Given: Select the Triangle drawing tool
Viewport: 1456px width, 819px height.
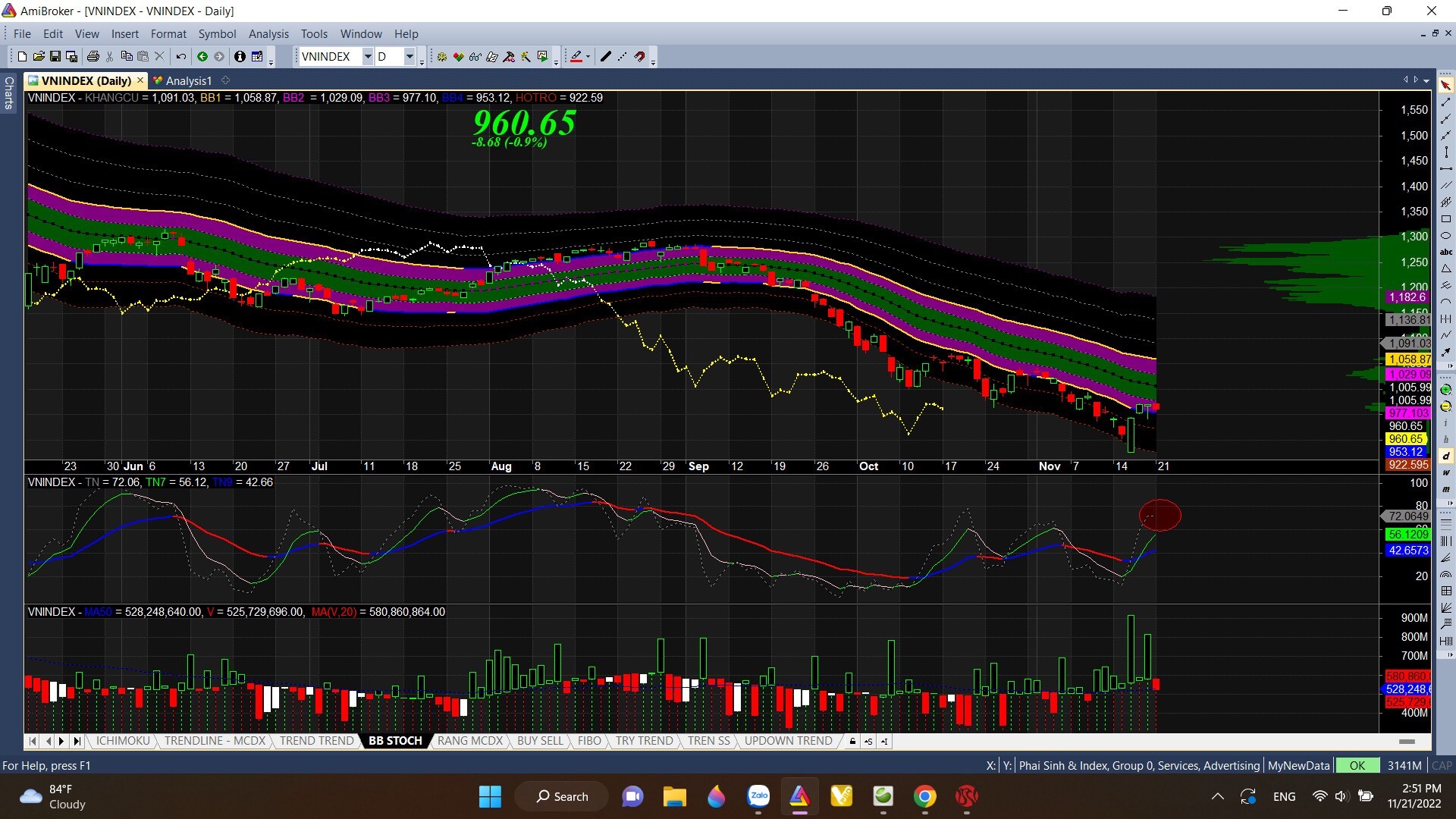Looking at the screenshot, I should 1446,268.
